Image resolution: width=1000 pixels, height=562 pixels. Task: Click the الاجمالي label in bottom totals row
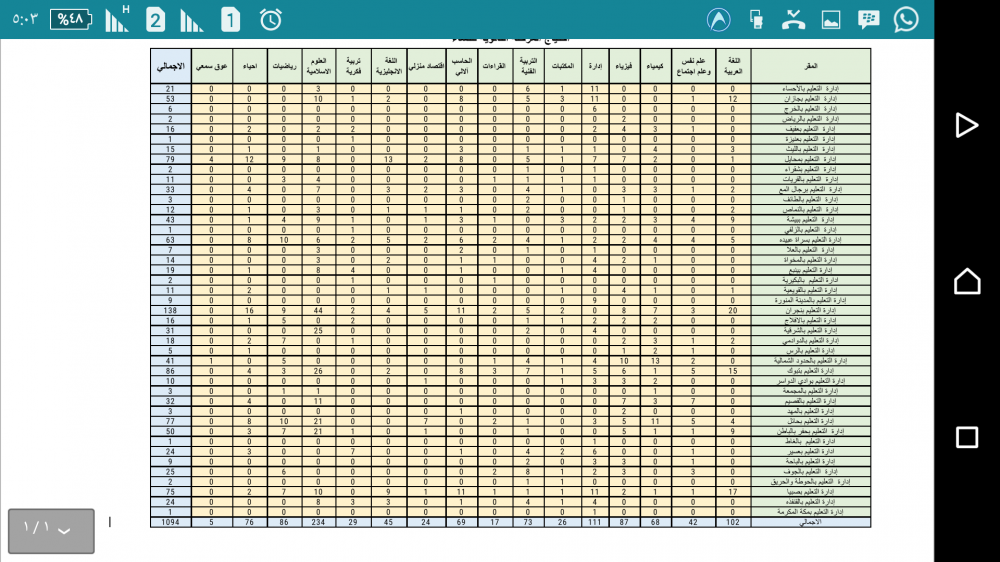point(811,522)
